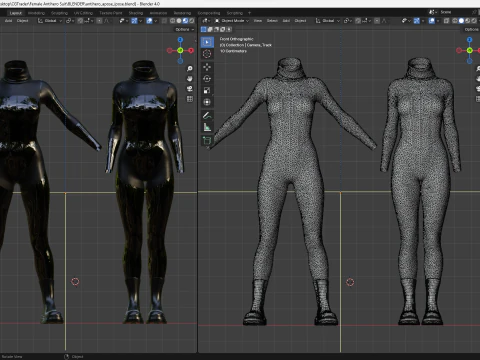
Task: Toggle camera view icon in left viewport
Action: tap(190, 89)
